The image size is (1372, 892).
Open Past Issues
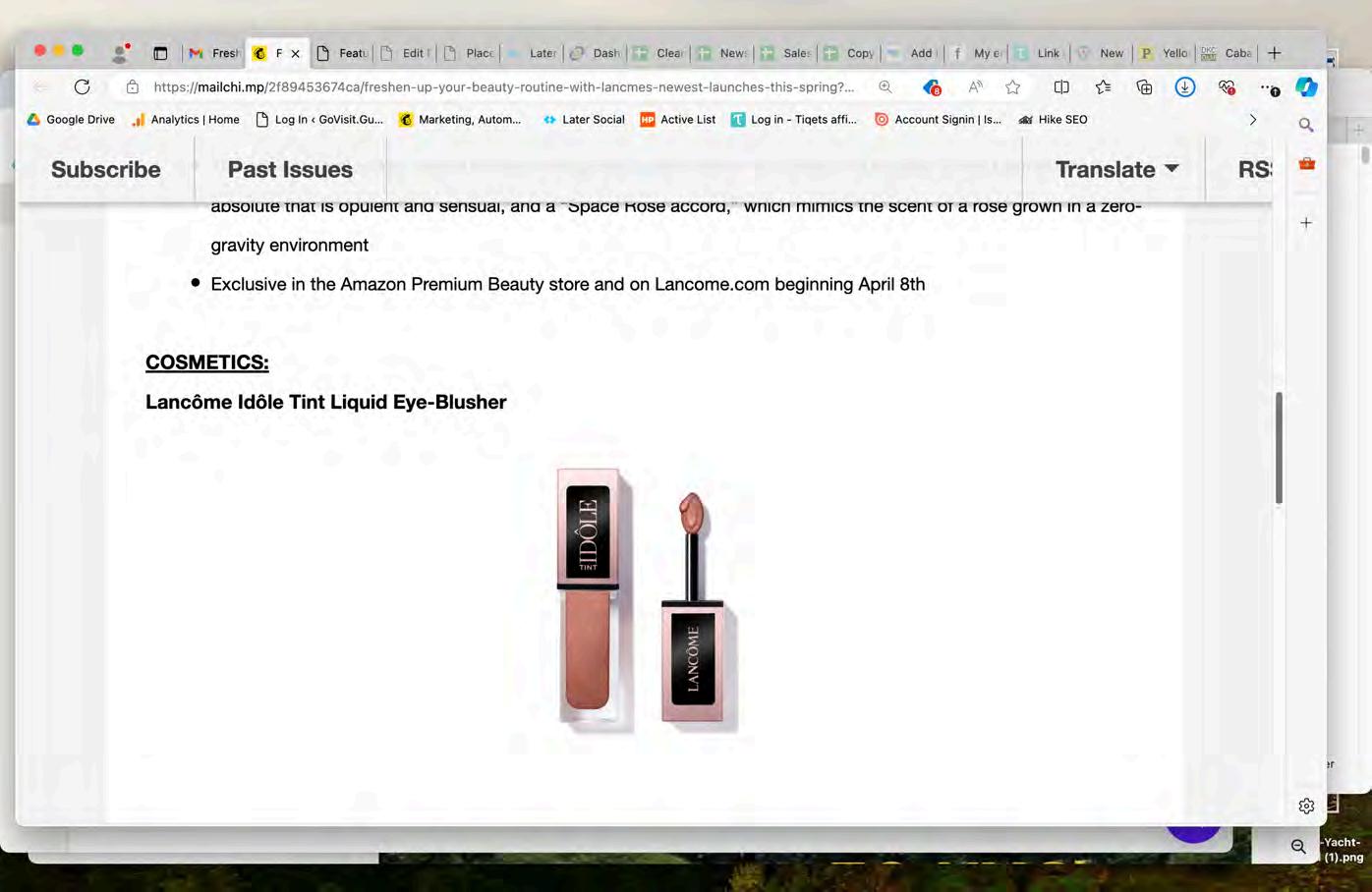[x=290, y=169]
